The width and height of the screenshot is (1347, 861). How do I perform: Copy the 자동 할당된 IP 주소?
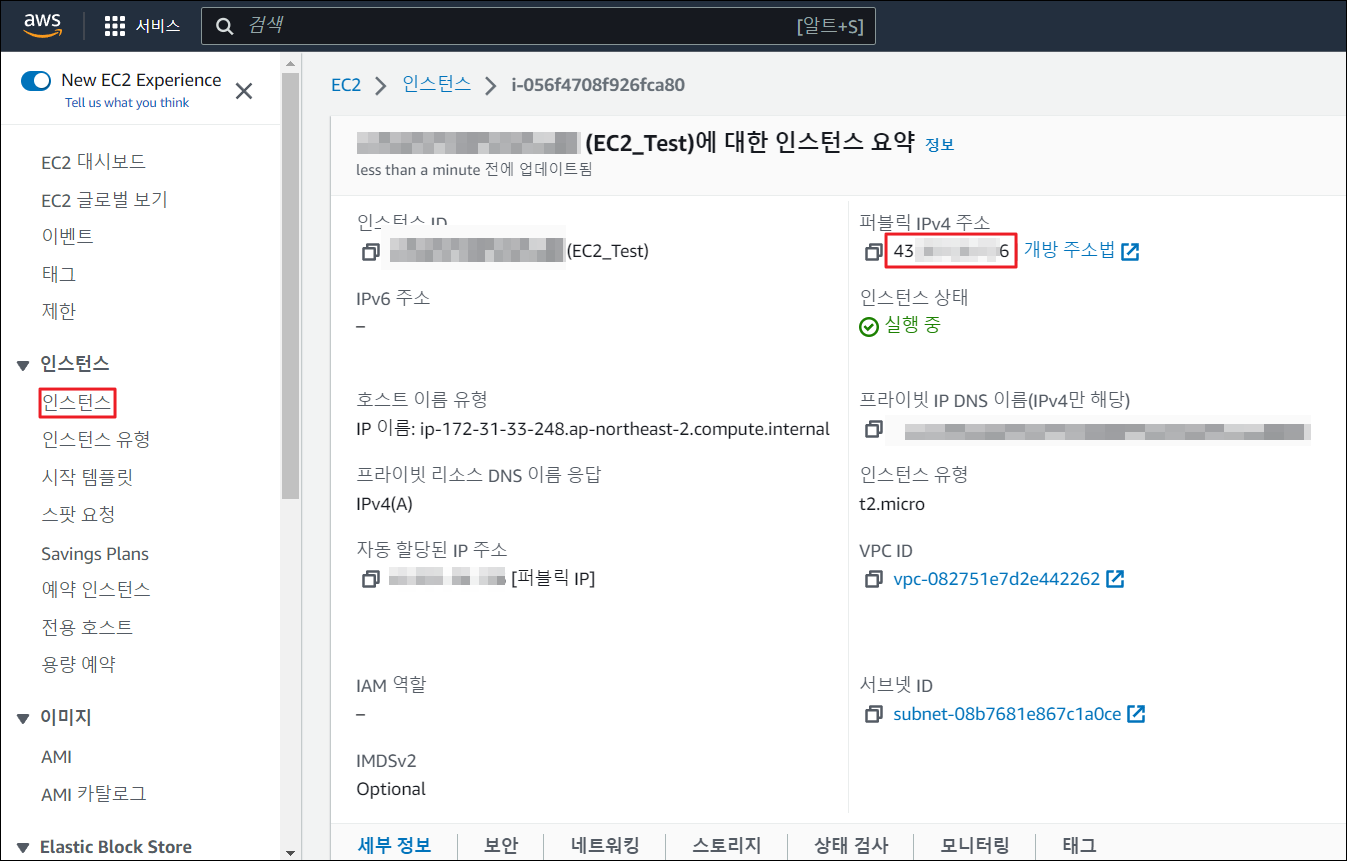pyautogui.click(x=370, y=579)
